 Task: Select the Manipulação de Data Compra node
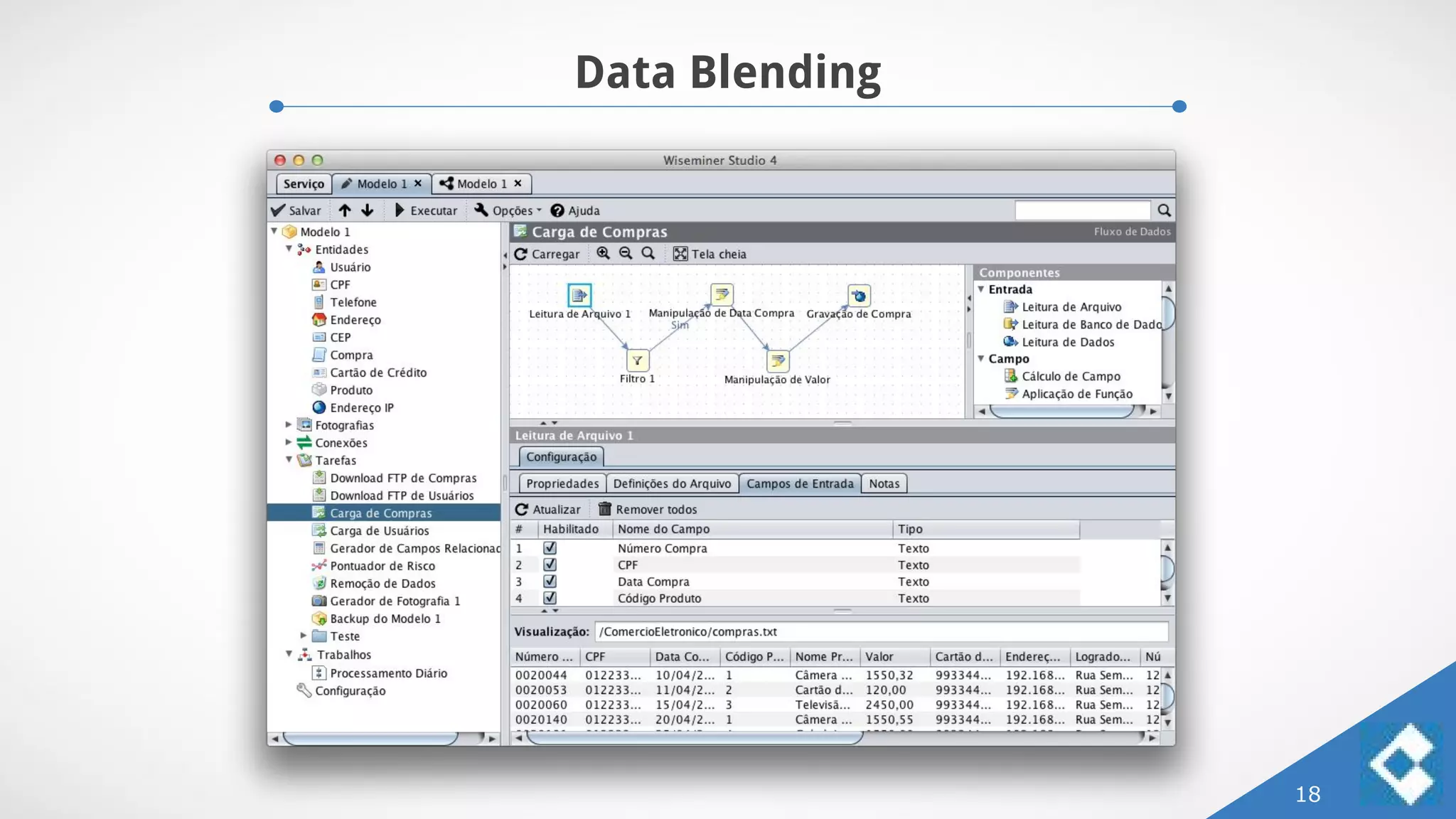(x=722, y=294)
